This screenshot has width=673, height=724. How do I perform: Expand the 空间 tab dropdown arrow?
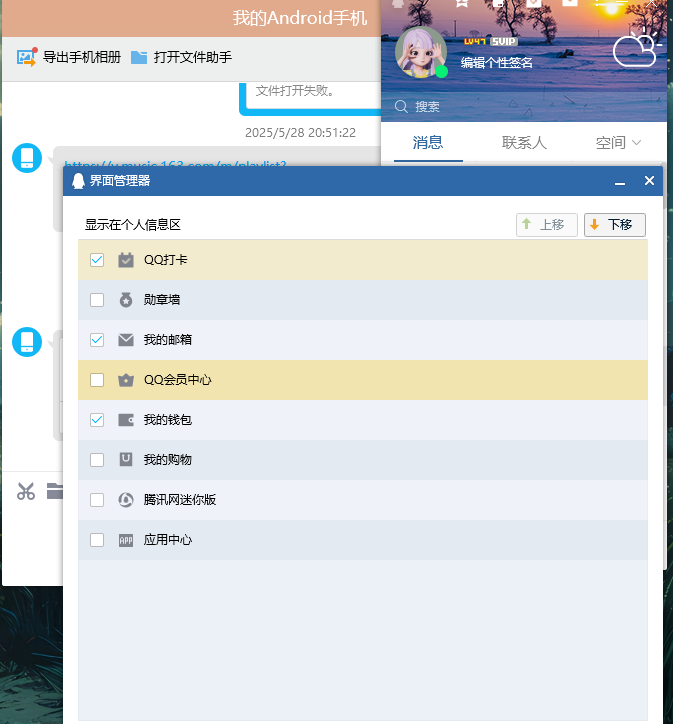click(636, 143)
